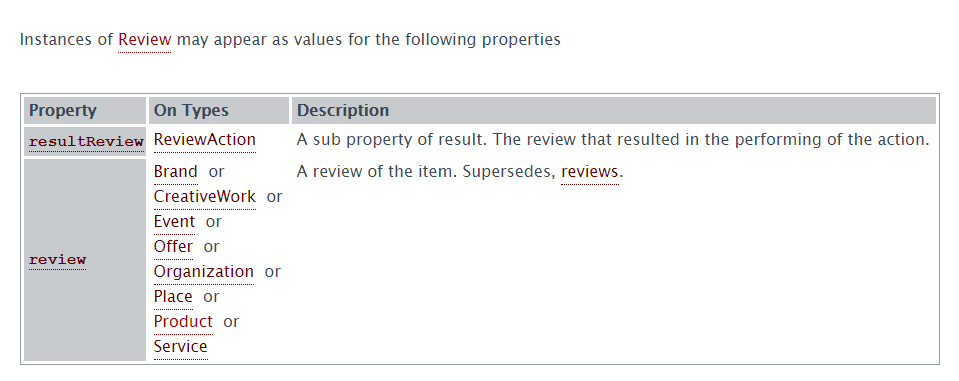This screenshot has height=381, width=959.
Task: Follow the Service type link
Action: [x=180, y=347]
